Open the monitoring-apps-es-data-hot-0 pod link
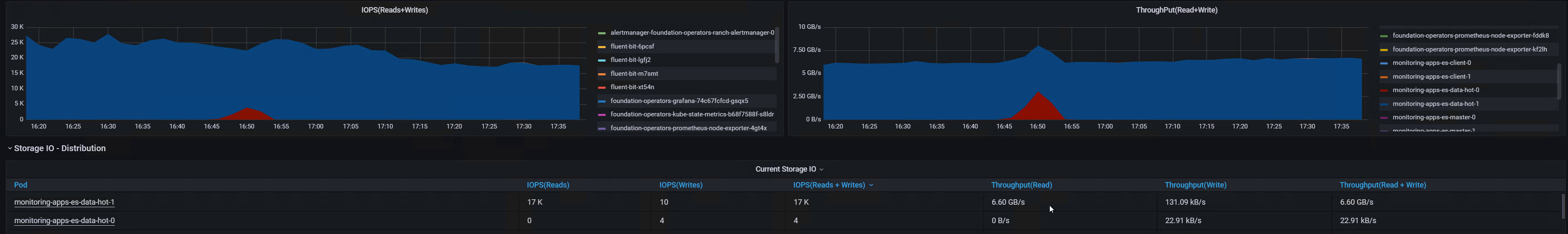 click(64, 221)
